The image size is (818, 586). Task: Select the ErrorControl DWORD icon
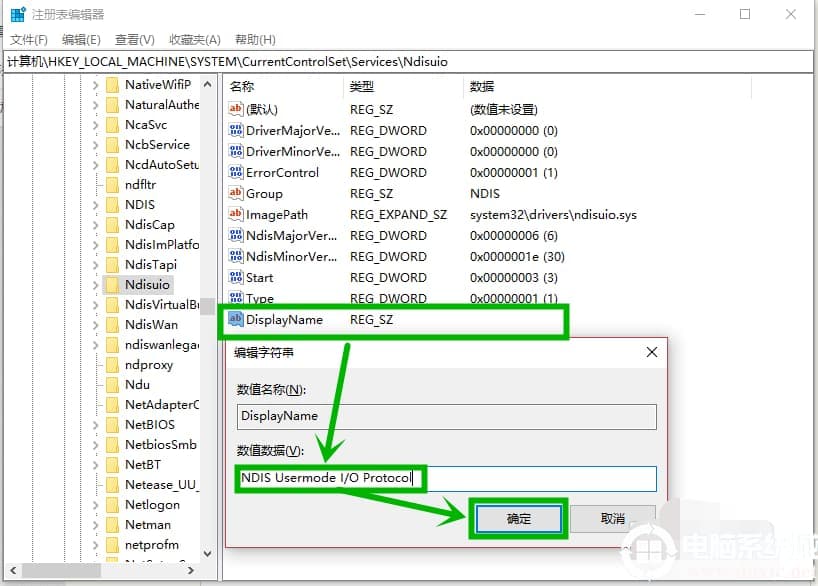236,172
